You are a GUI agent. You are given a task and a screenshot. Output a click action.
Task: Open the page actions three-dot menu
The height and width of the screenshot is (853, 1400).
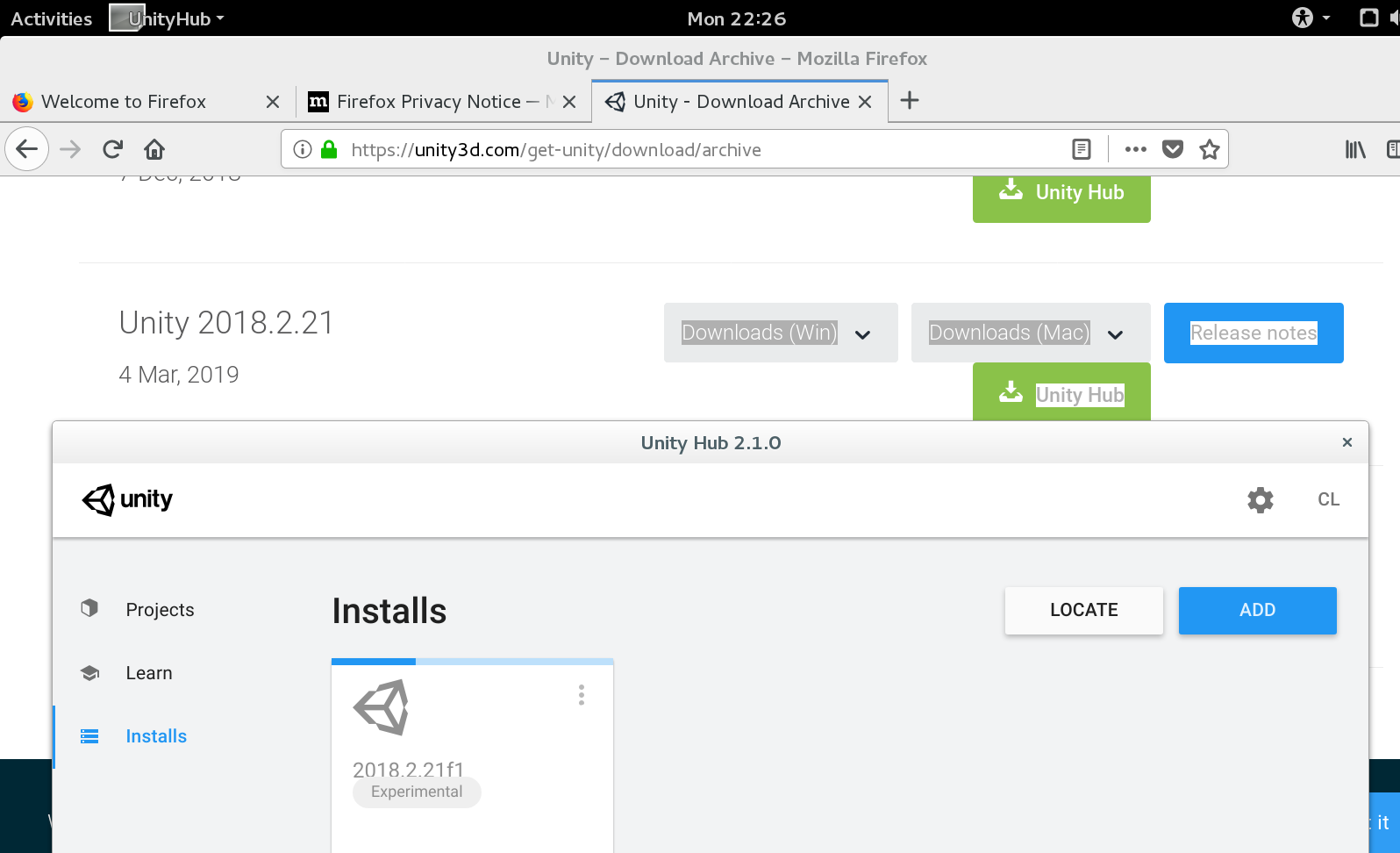click(1136, 149)
